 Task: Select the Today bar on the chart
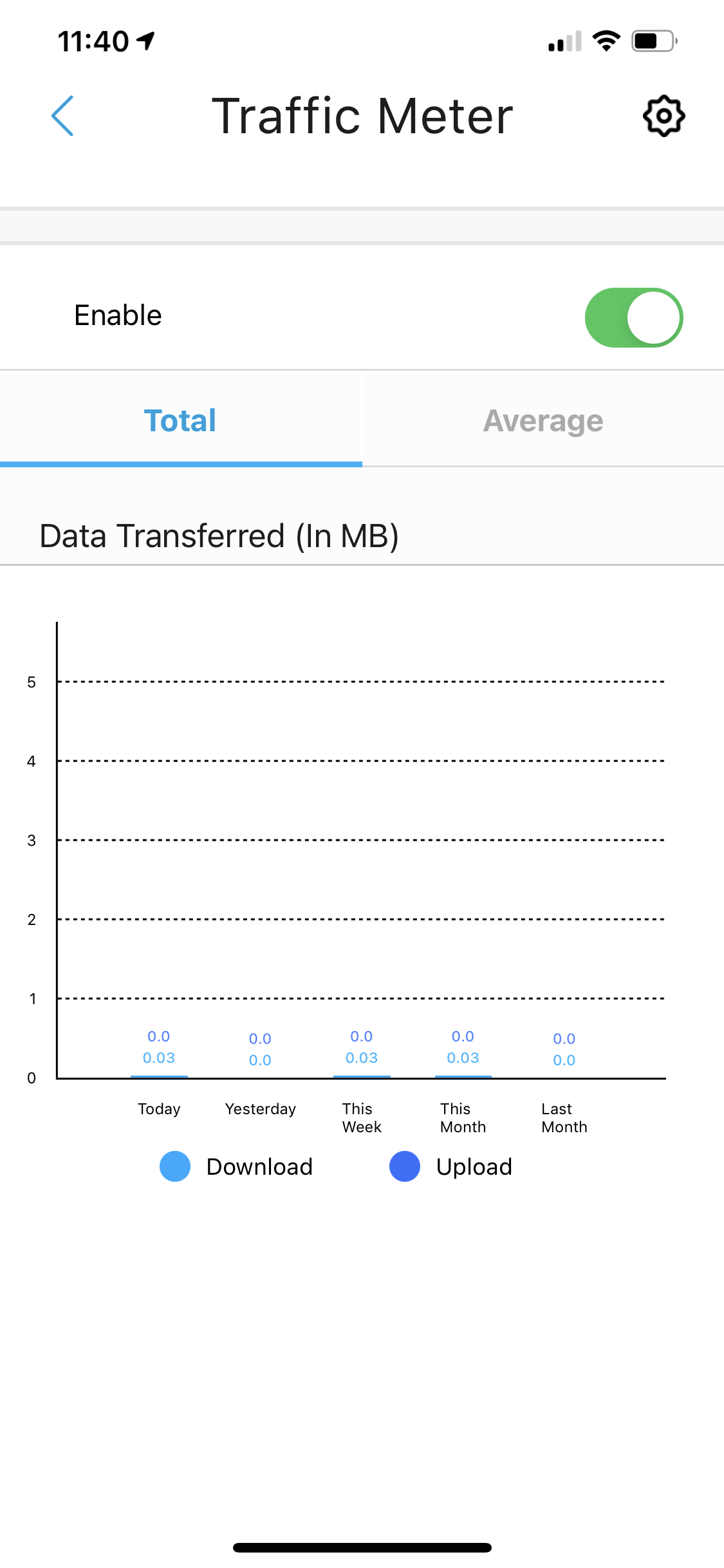[159, 1075]
